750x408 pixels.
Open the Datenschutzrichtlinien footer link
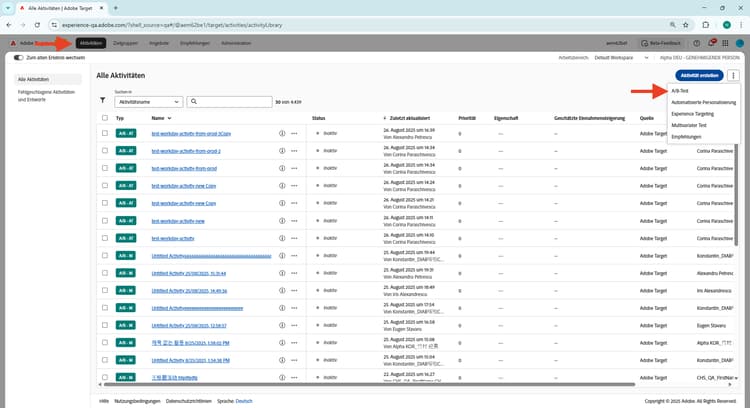click(x=188, y=401)
